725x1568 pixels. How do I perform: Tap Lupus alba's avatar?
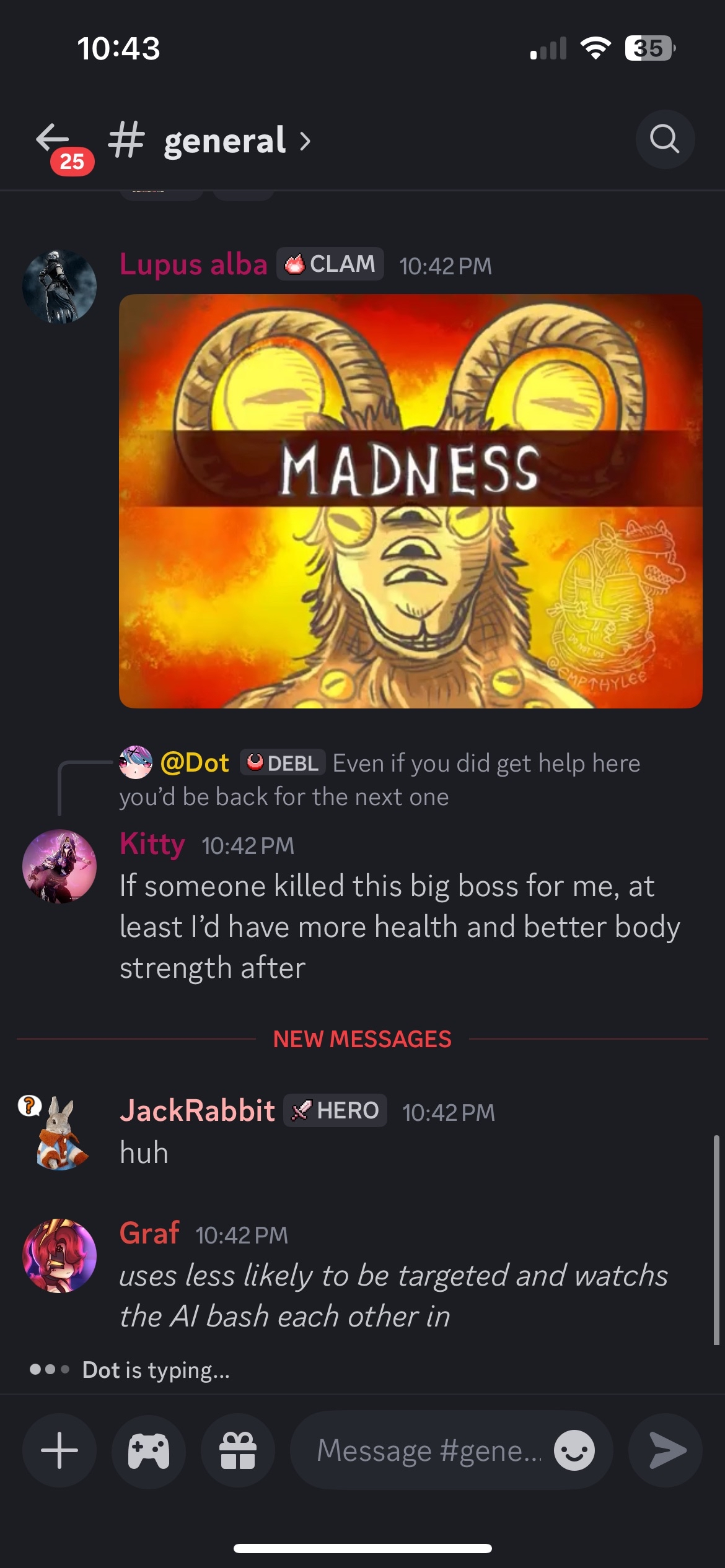coord(59,287)
